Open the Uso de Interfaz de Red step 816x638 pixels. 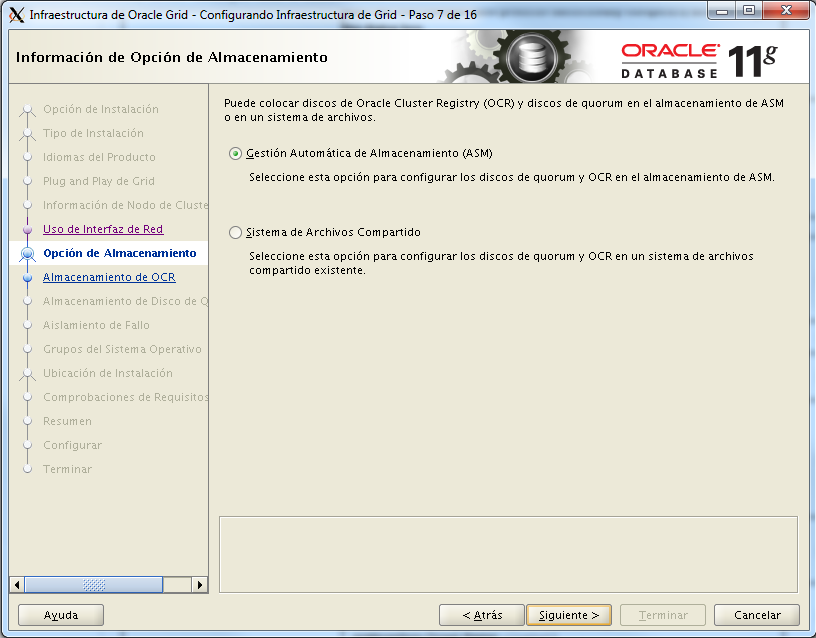[103, 229]
